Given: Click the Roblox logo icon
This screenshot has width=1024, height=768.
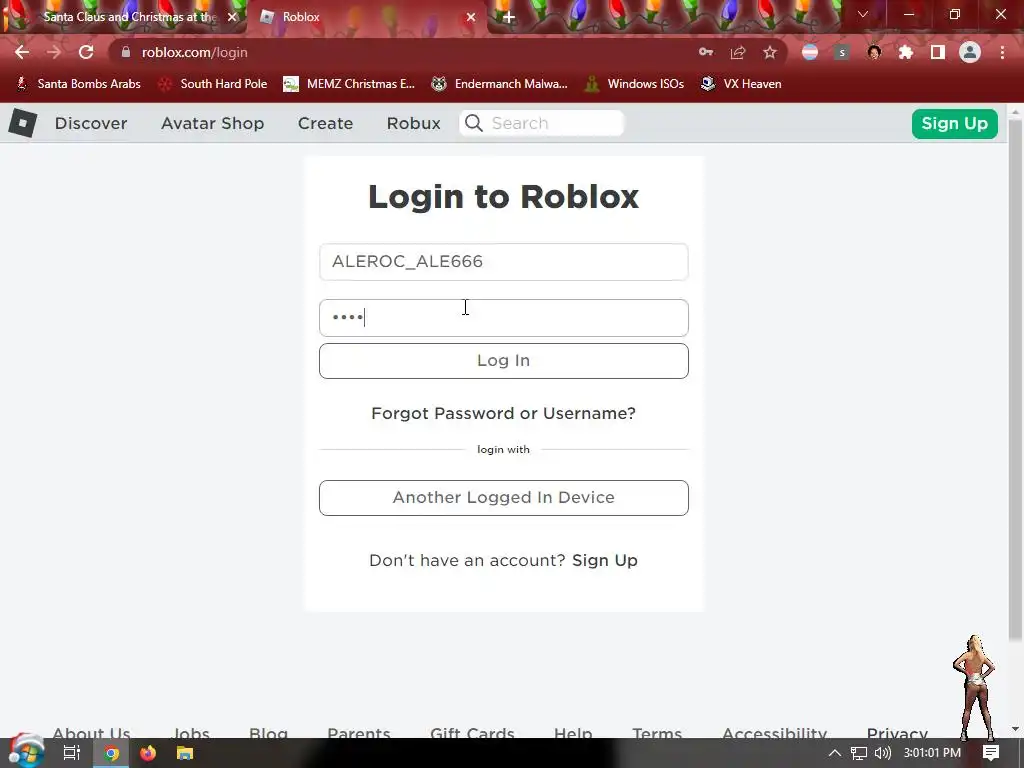Looking at the screenshot, I should tap(23, 123).
